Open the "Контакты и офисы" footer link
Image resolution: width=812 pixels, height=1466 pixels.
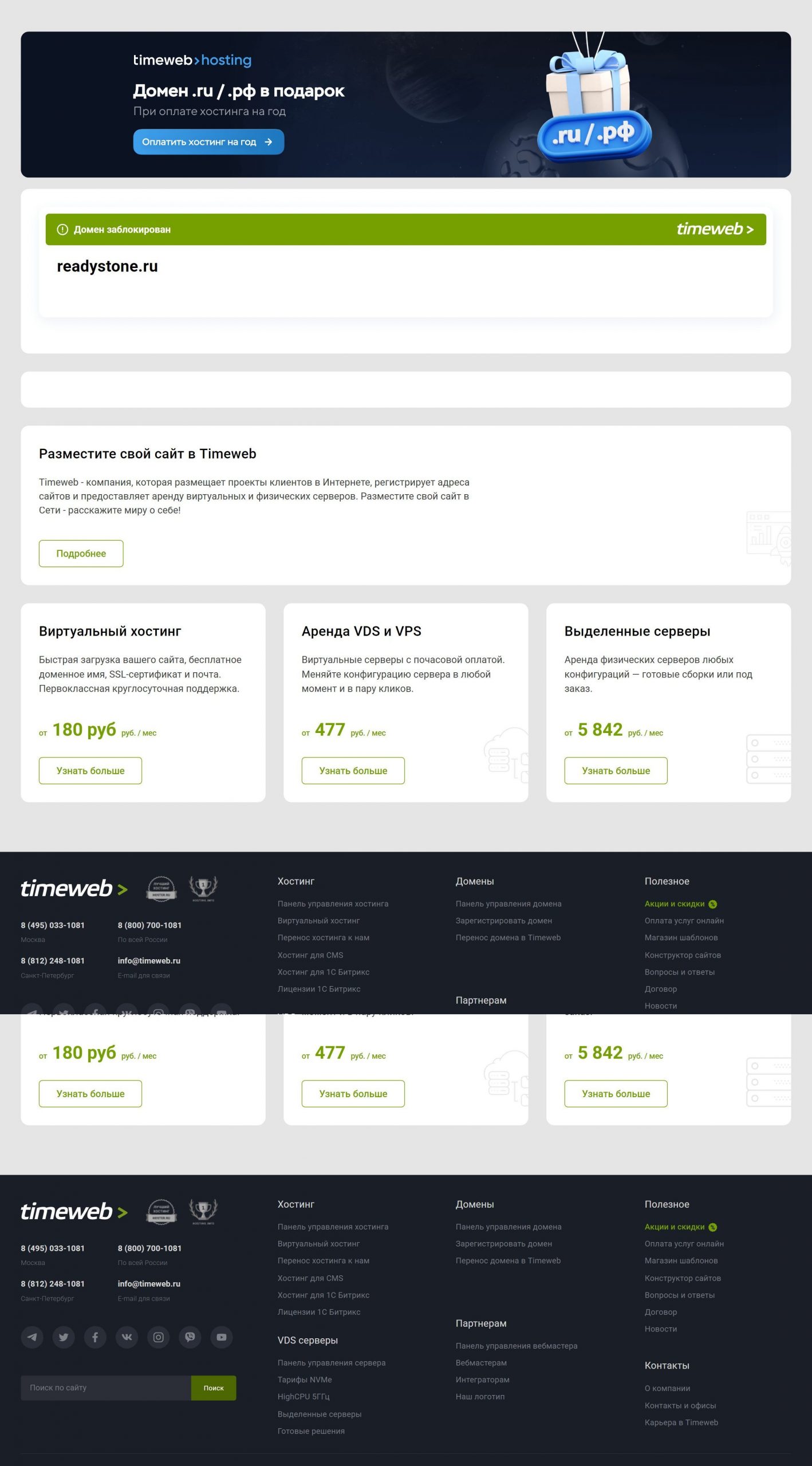[x=680, y=1405]
